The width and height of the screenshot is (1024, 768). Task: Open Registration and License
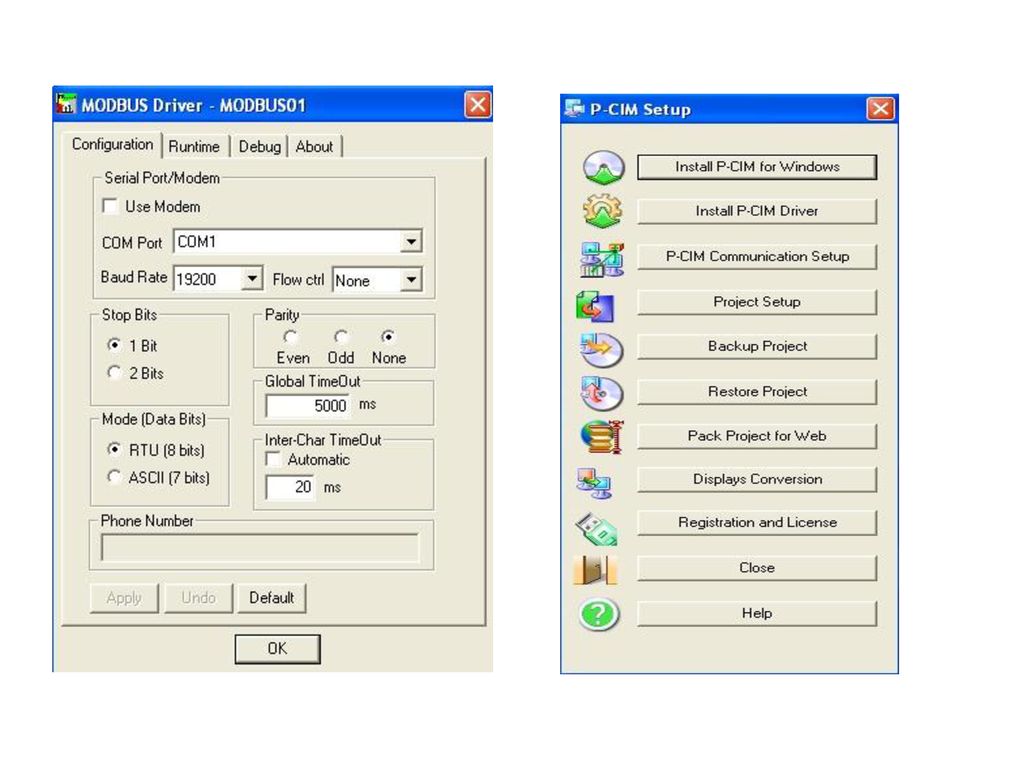click(x=757, y=523)
